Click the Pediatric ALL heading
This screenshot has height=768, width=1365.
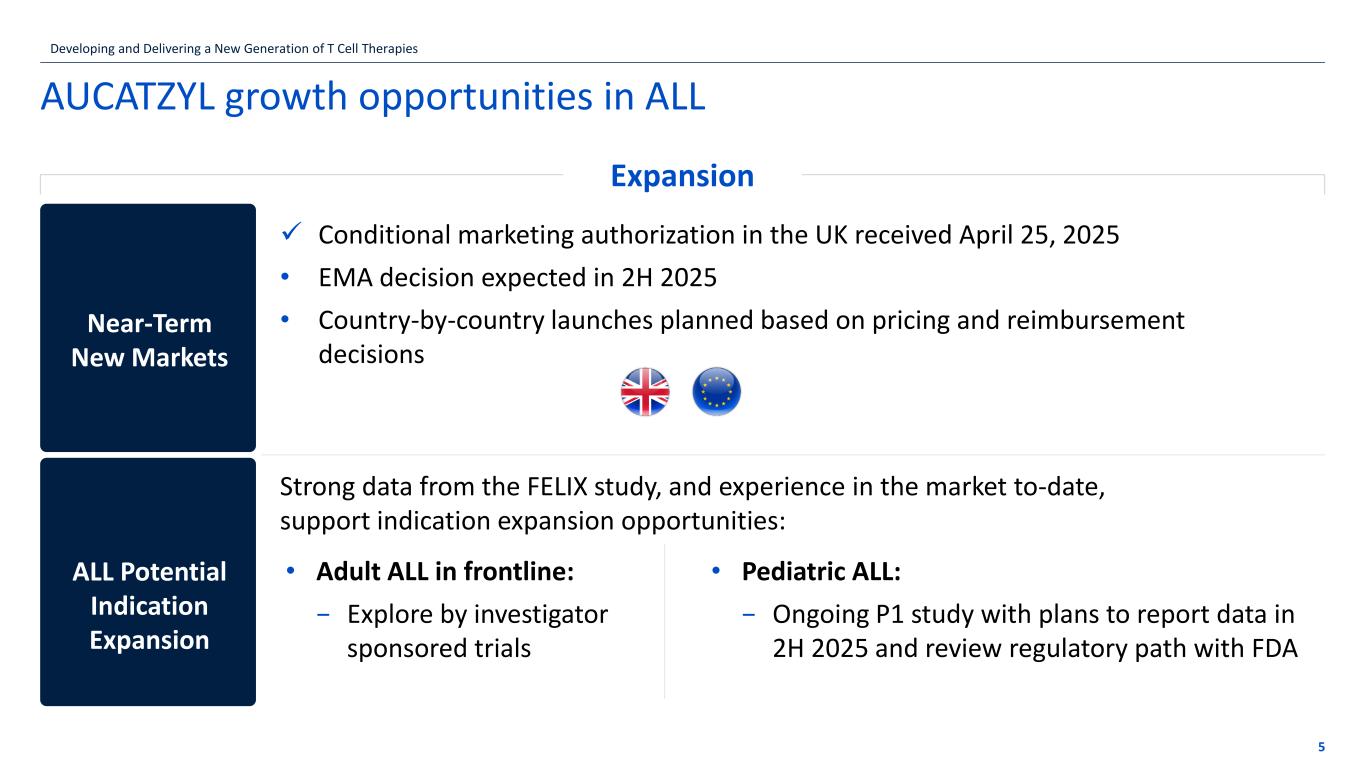(820, 571)
